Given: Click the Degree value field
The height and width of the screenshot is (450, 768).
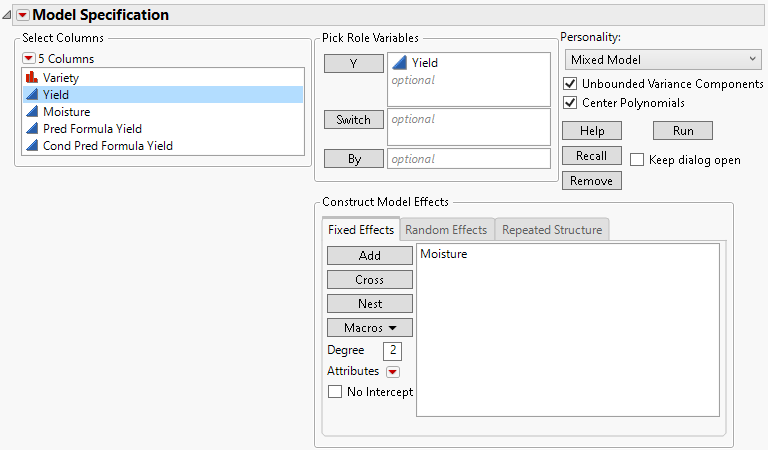Looking at the screenshot, I should click(x=392, y=351).
